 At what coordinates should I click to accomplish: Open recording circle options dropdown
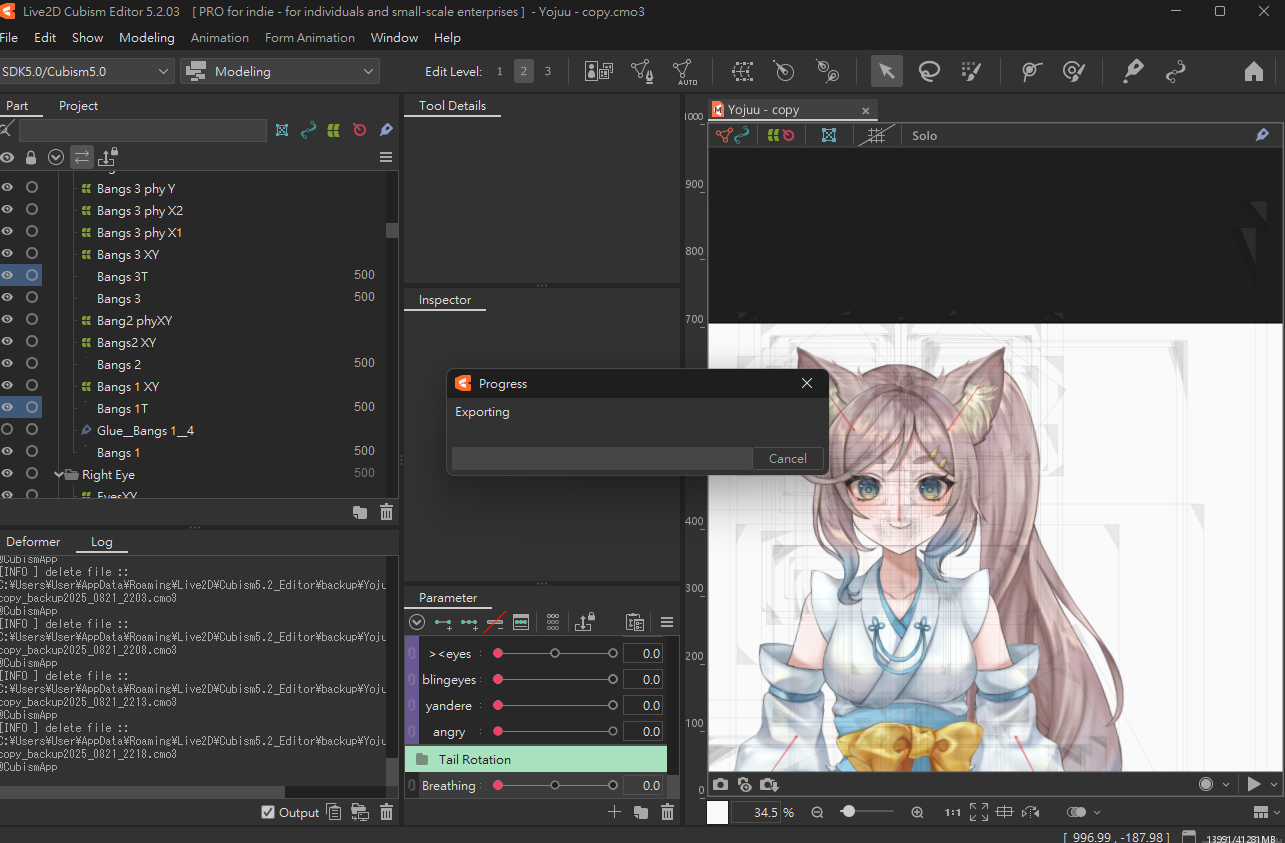[x=1226, y=785]
